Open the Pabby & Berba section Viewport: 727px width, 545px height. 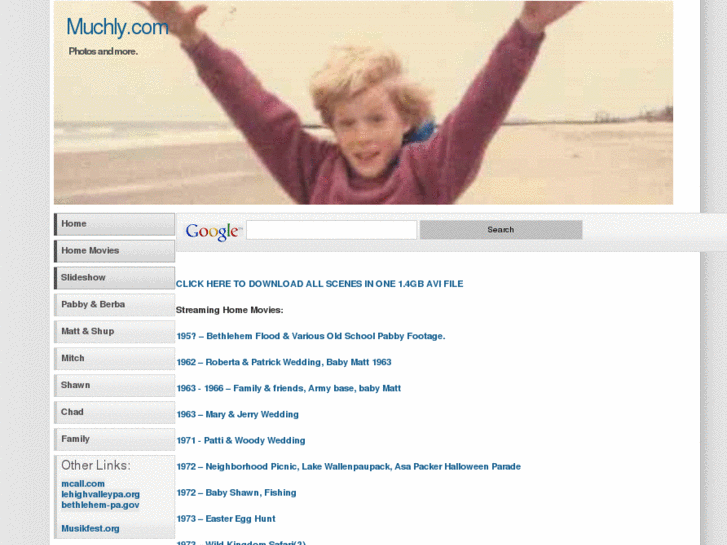tap(115, 305)
